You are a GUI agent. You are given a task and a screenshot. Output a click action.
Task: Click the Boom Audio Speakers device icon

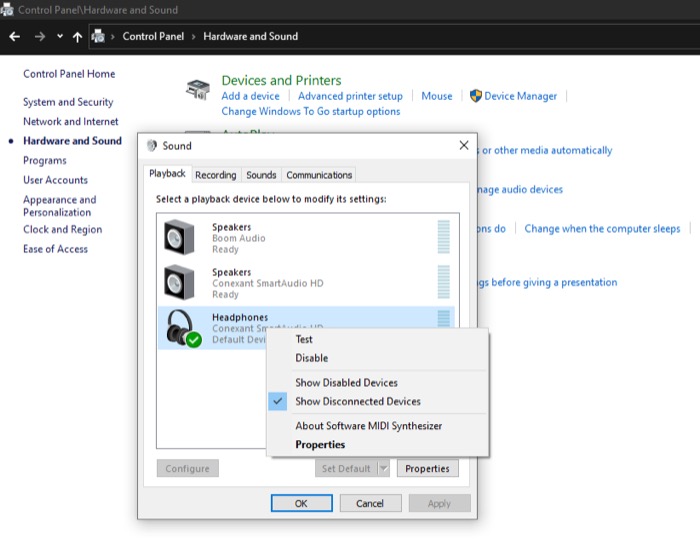coord(180,237)
